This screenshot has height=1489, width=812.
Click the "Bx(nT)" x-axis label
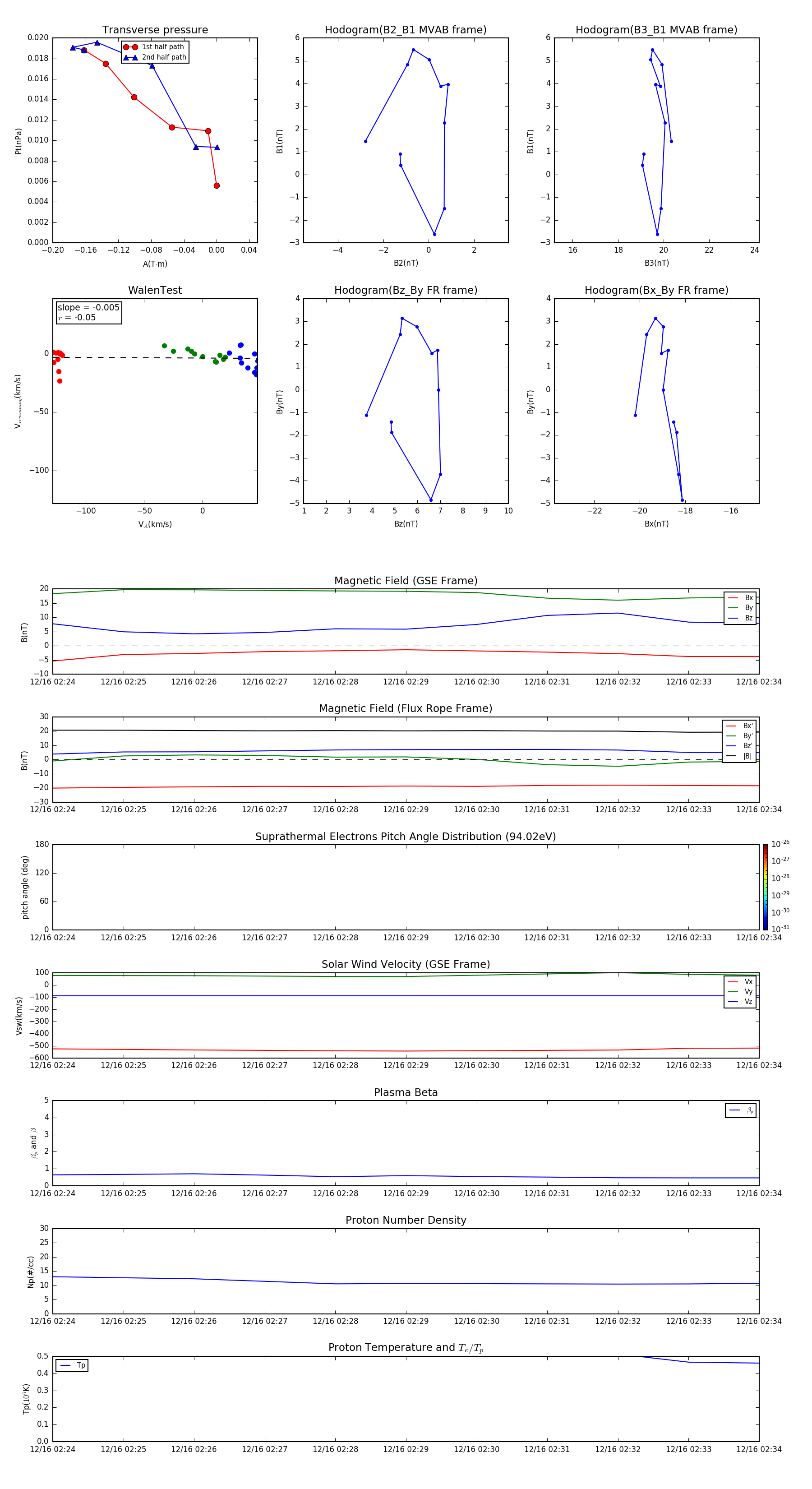(656, 524)
